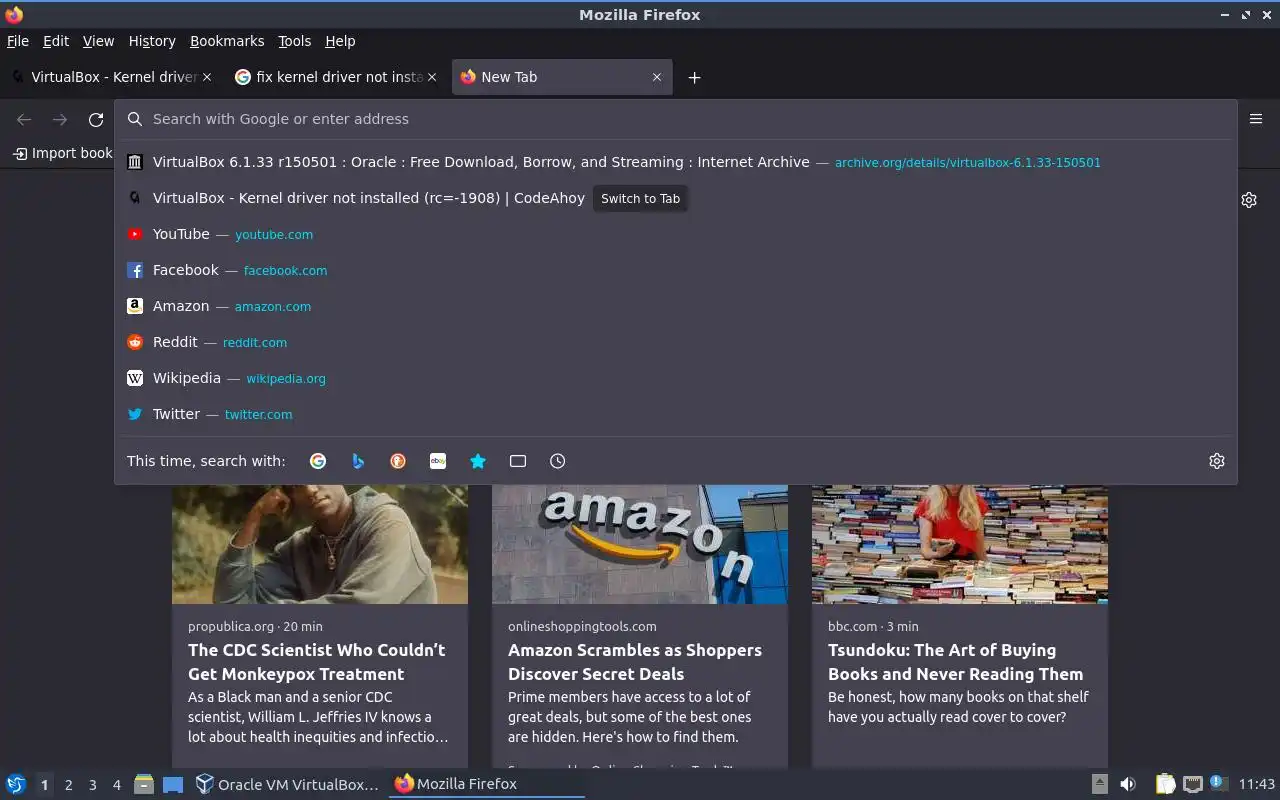
Task: Click the Import bookmarks toolbar button
Action: coord(61,153)
